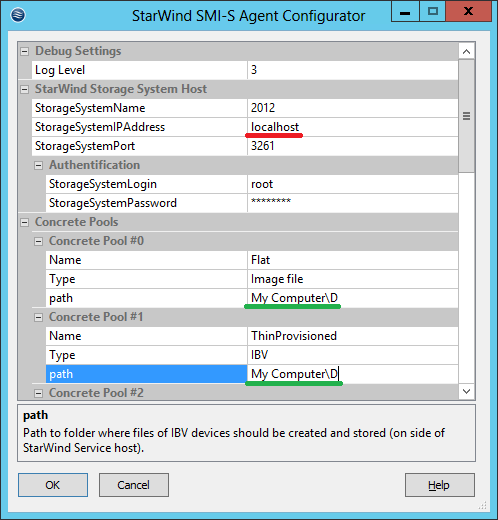Collapse StarWind Storage System Host group

click(x=24, y=89)
